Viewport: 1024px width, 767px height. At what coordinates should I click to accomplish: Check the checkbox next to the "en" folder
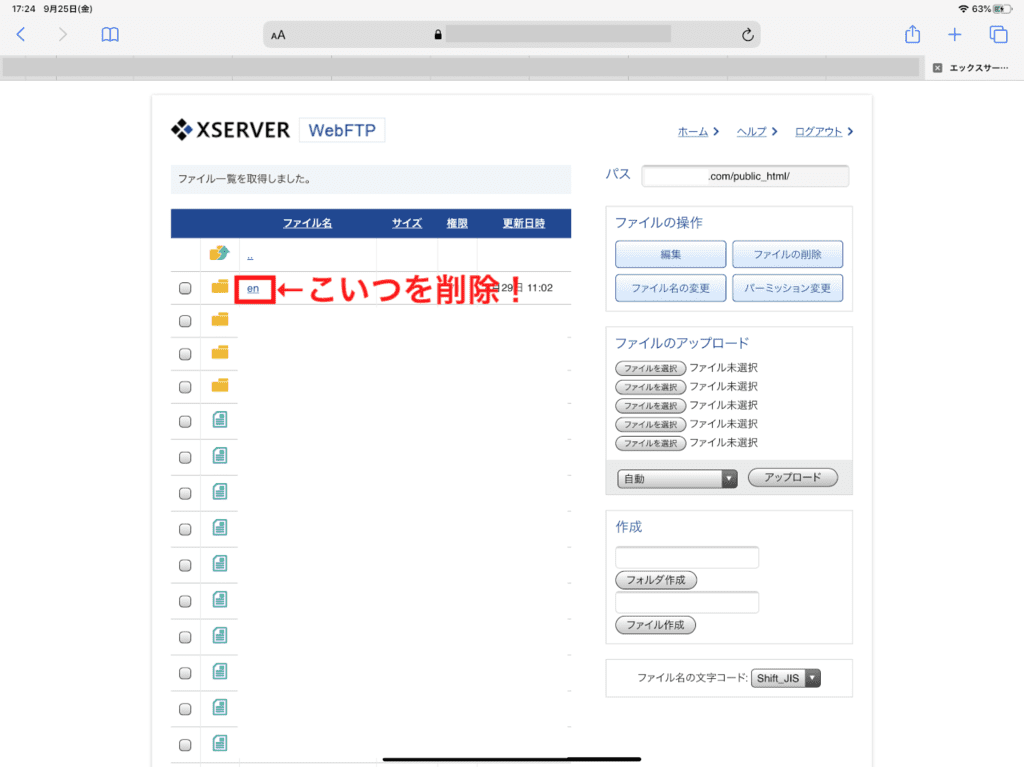[x=185, y=288]
